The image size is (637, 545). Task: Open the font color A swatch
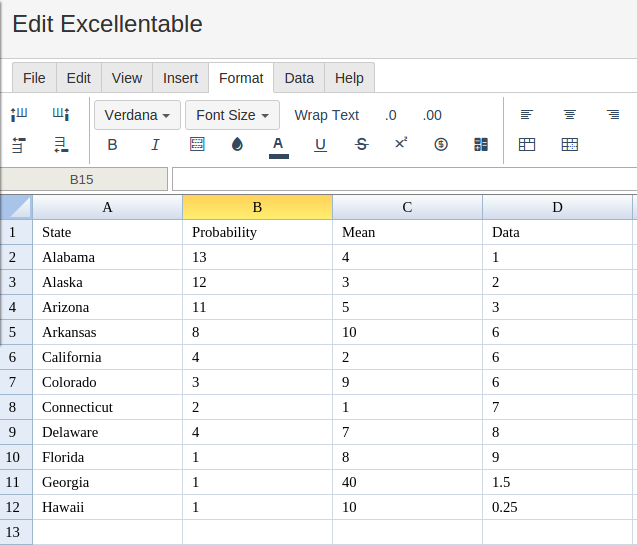point(278,147)
